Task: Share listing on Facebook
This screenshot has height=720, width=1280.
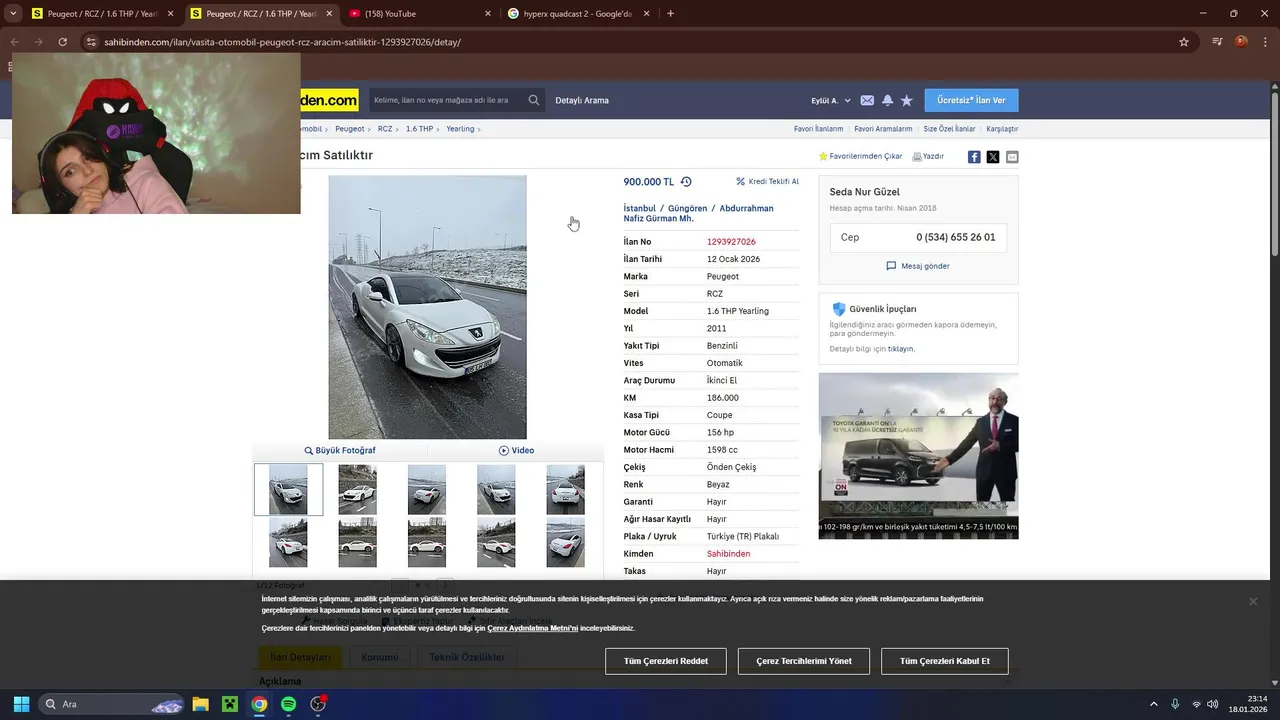Action: point(974,157)
